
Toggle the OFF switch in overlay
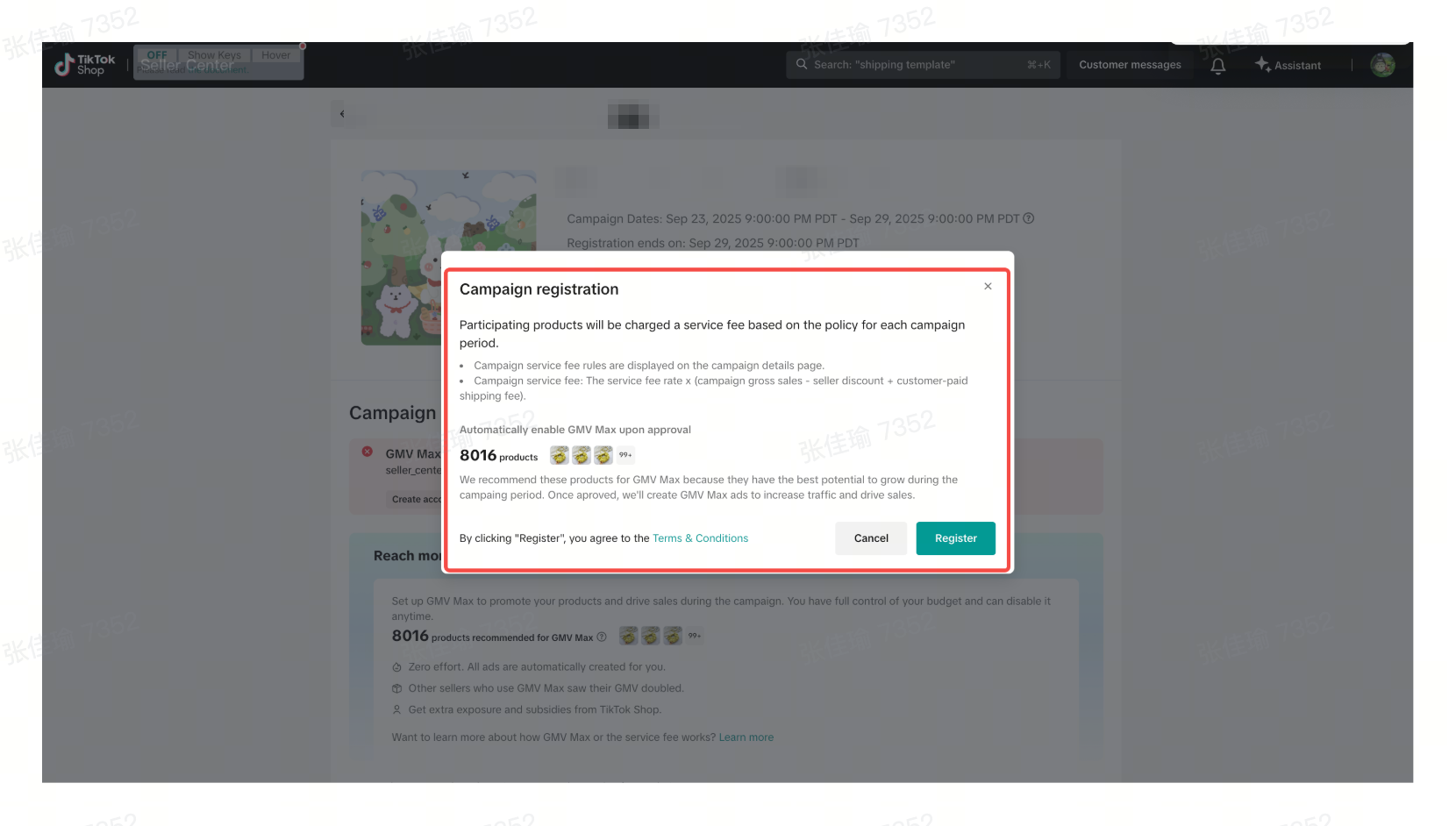pyautogui.click(x=157, y=54)
